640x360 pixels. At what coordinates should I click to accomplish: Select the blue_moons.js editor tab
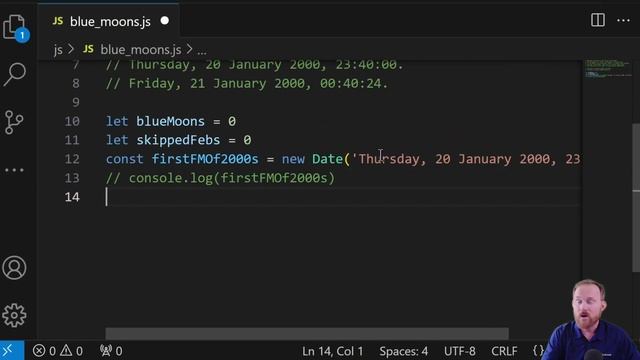(108, 21)
